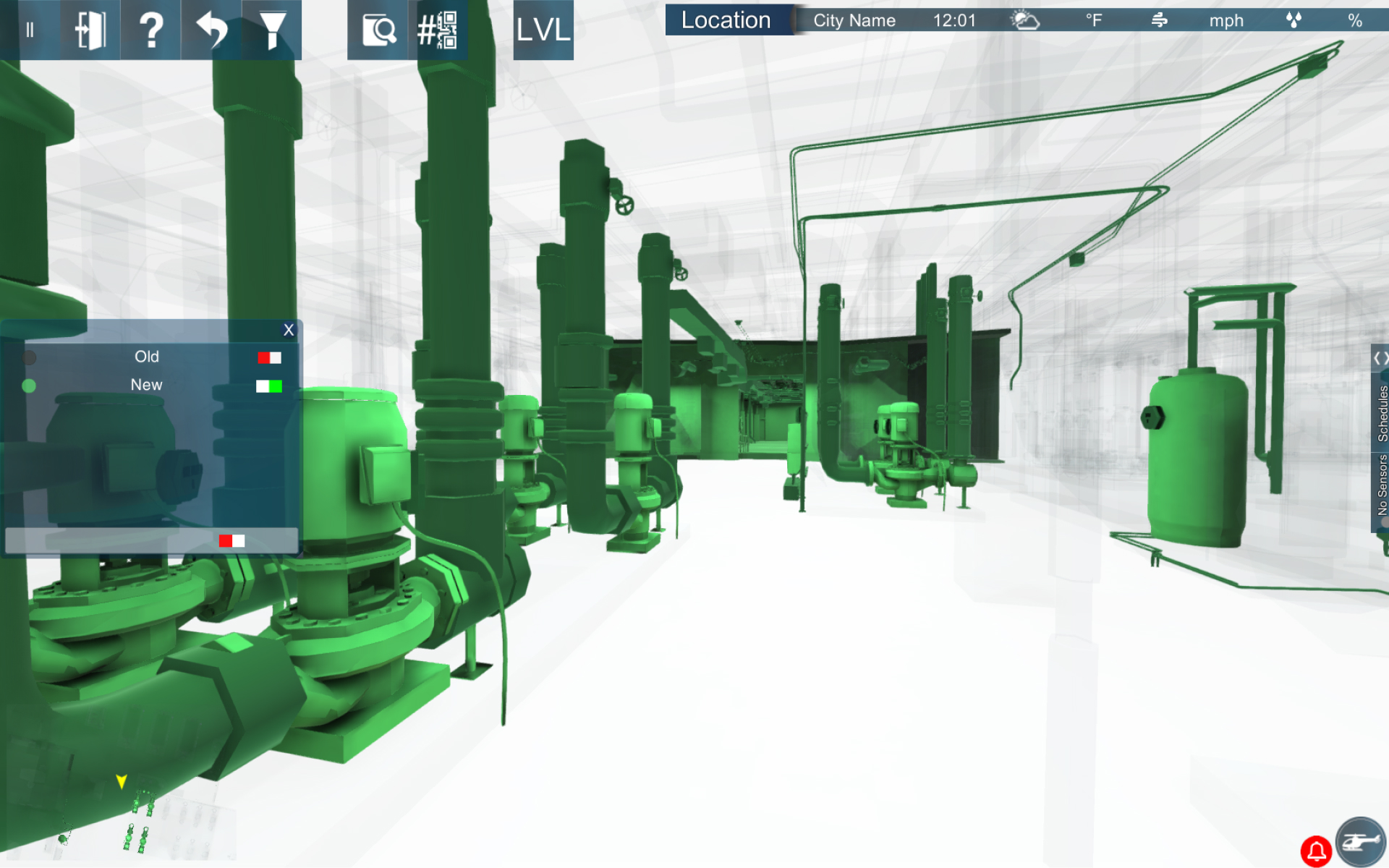Click the minimap yellow position marker
This screenshot has height=868, width=1389.
pos(122,781)
